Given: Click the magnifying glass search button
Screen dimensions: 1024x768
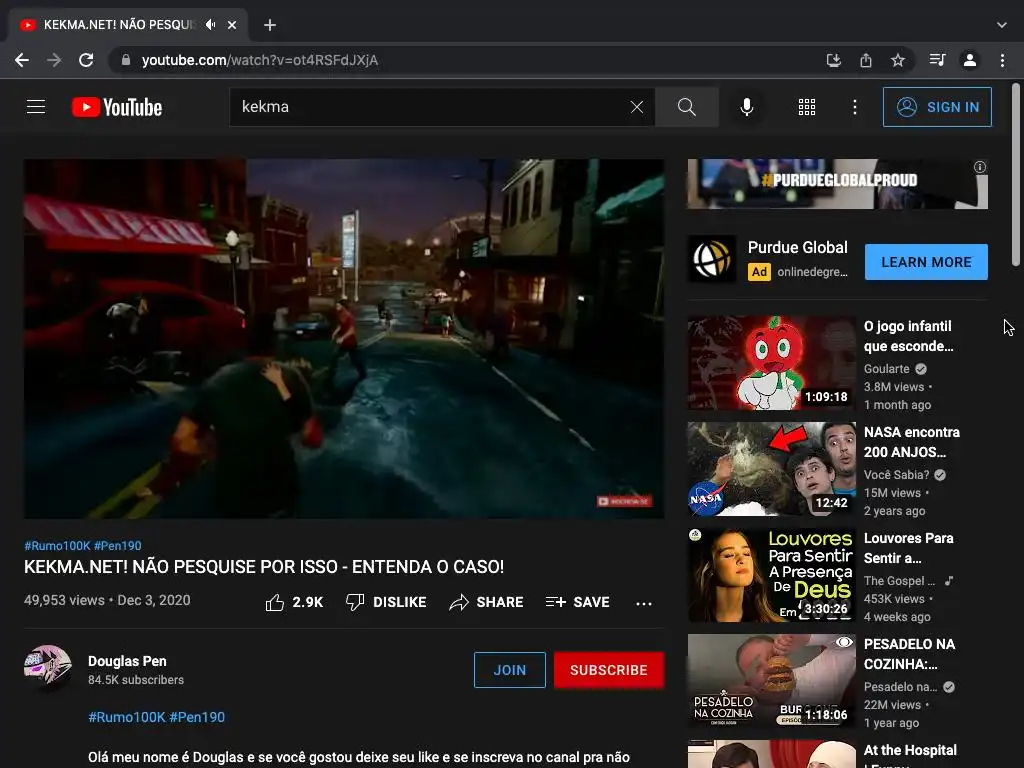Looking at the screenshot, I should coord(686,107).
